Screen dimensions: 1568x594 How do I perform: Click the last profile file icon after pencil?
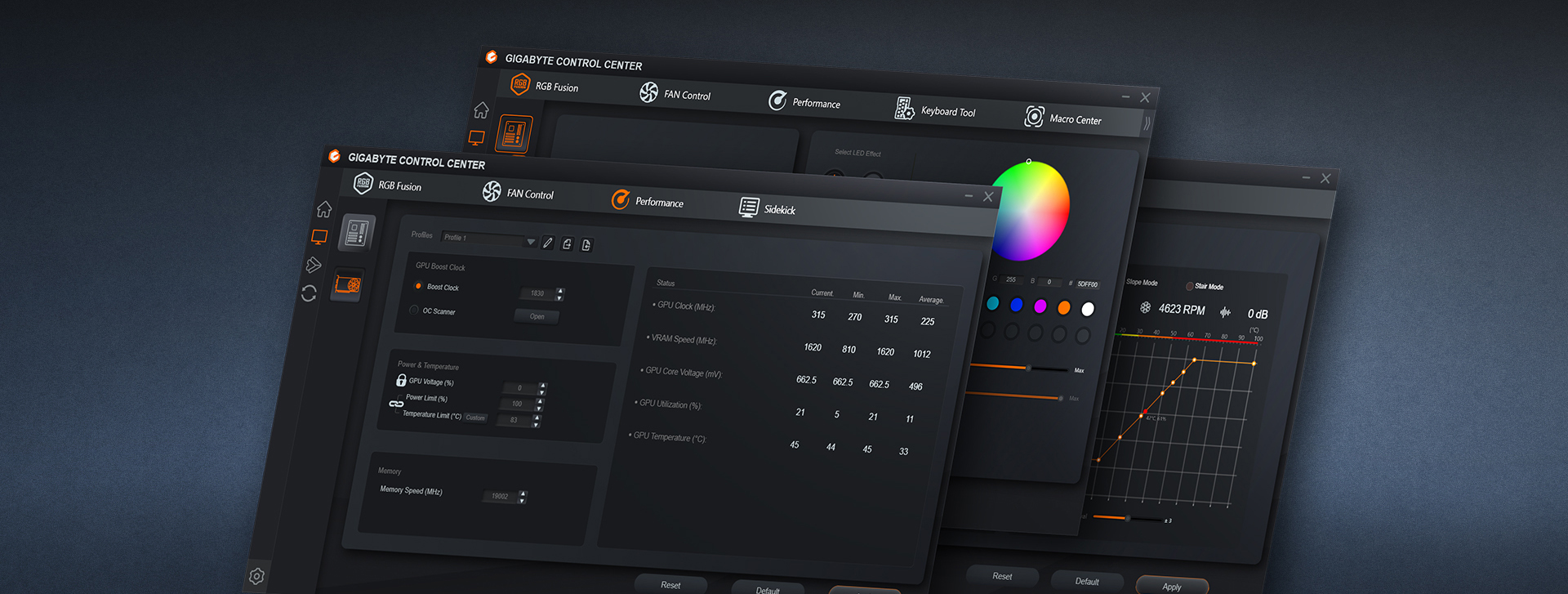[x=586, y=245]
